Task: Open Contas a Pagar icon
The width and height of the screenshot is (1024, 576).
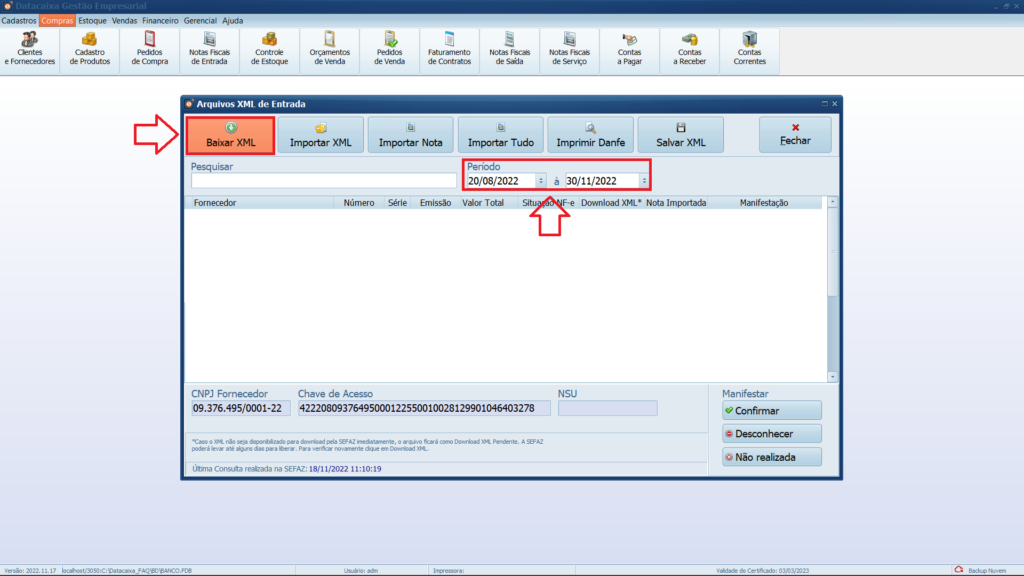Action: coord(630,49)
